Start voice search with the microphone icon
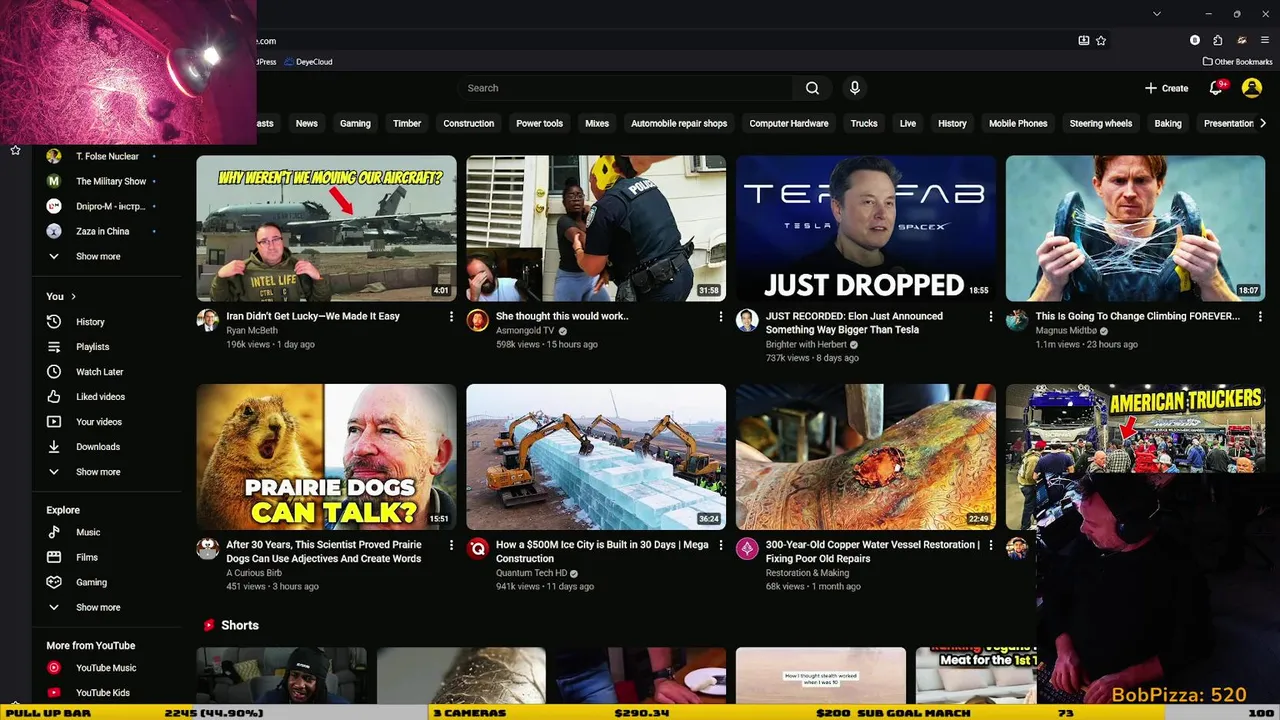Image resolution: width=1280 pixels, height=720 pixels. 854,88
